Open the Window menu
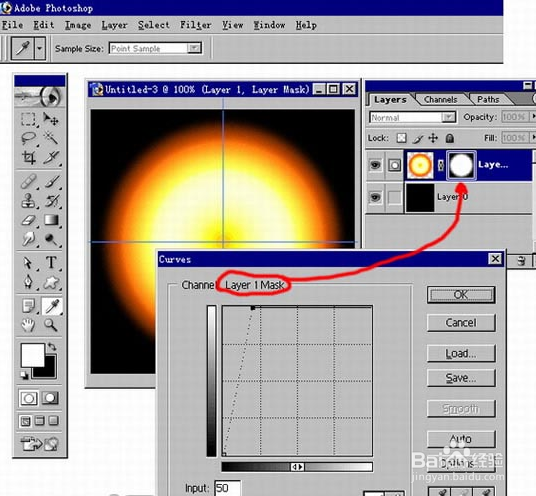 tap(269, 25)
